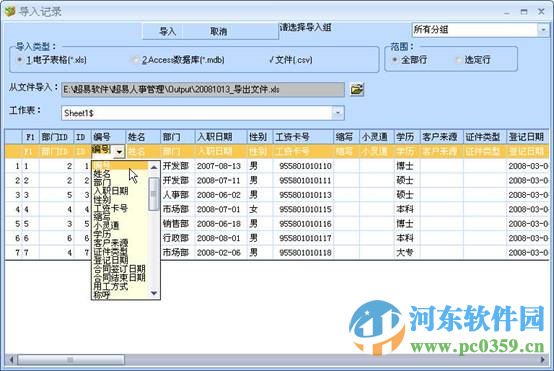Click the 客户来源 mapping cell in orange row
Image resolution: width=554 pixels, height=371 pixels.
441,152
